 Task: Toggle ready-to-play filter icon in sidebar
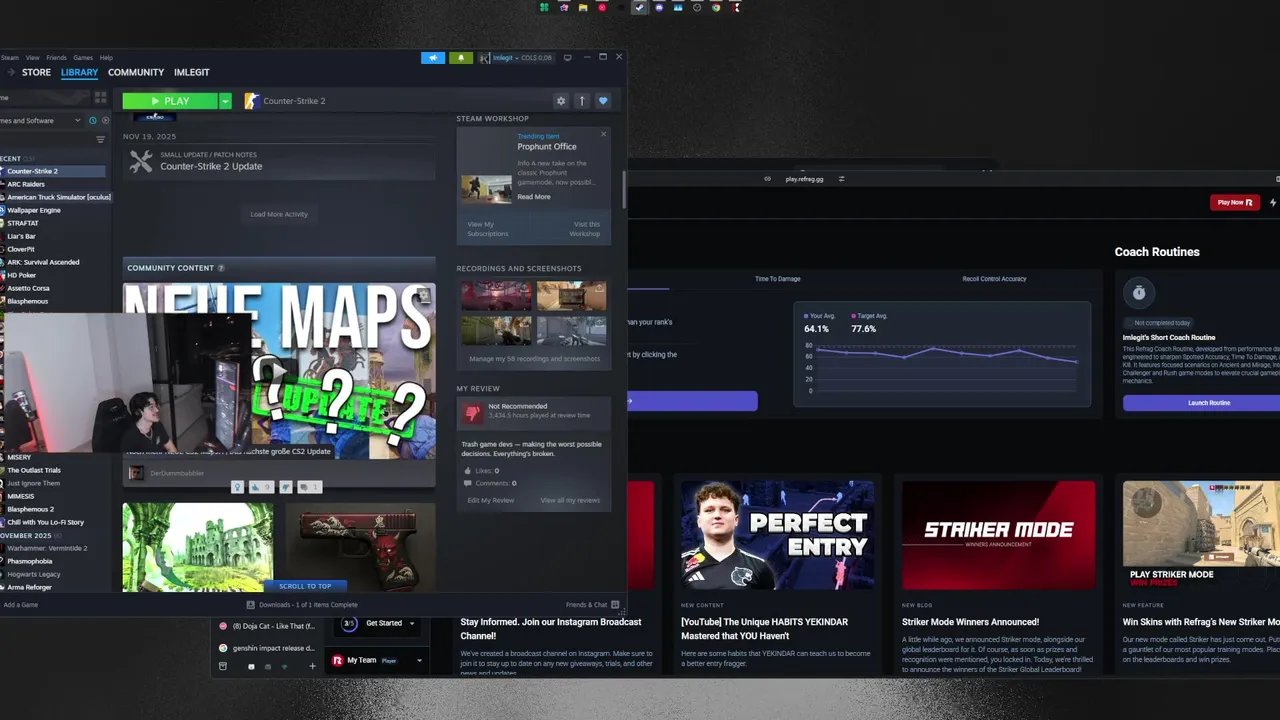pyautogui.click(x=105, y=121)
